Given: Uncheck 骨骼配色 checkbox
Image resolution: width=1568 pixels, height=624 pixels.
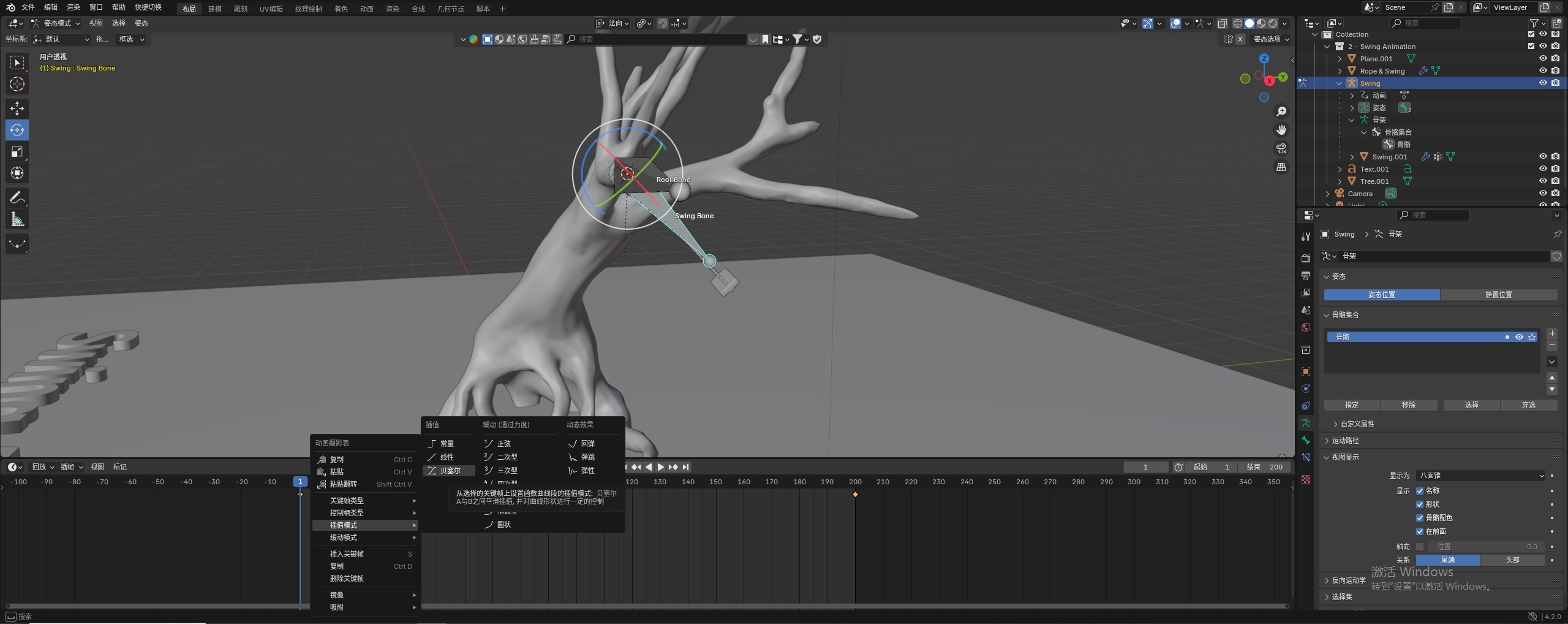Looking at the screenshot, I should click(x=1420, y=518).
